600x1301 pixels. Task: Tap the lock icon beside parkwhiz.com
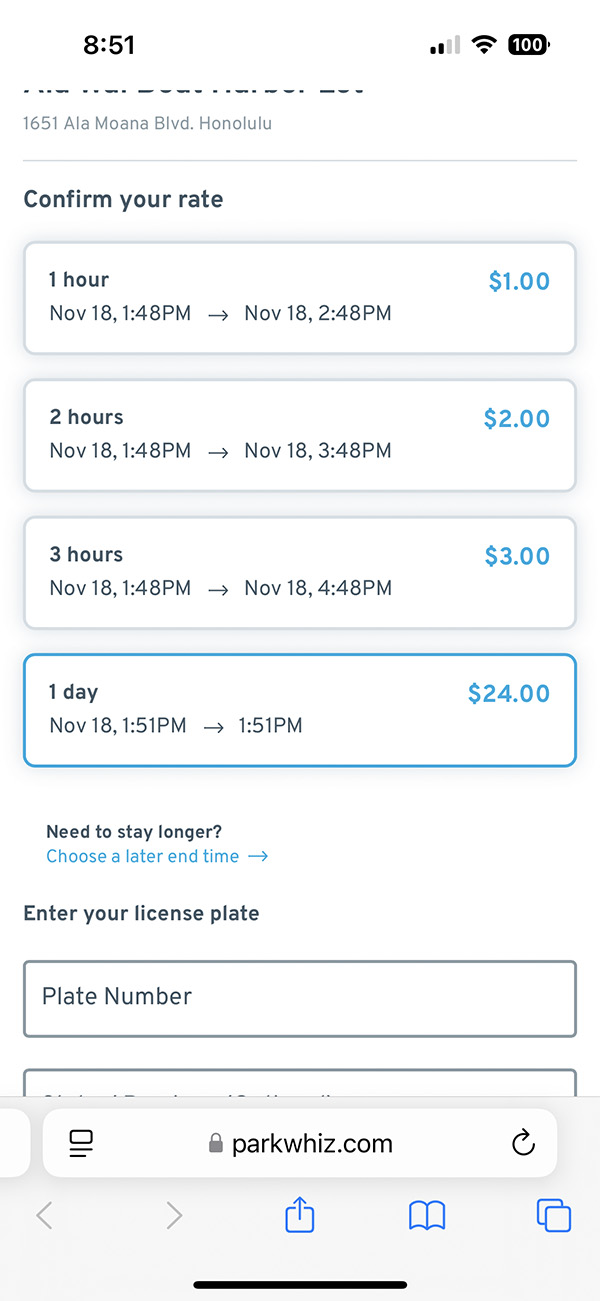[x=215, y=1144]
